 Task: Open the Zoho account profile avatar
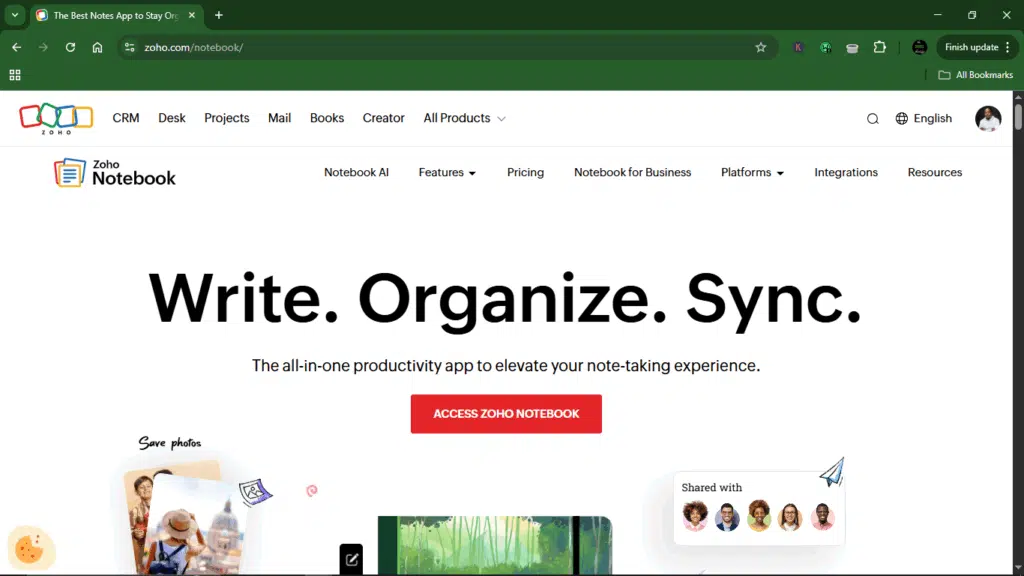(x=988, y=118)
